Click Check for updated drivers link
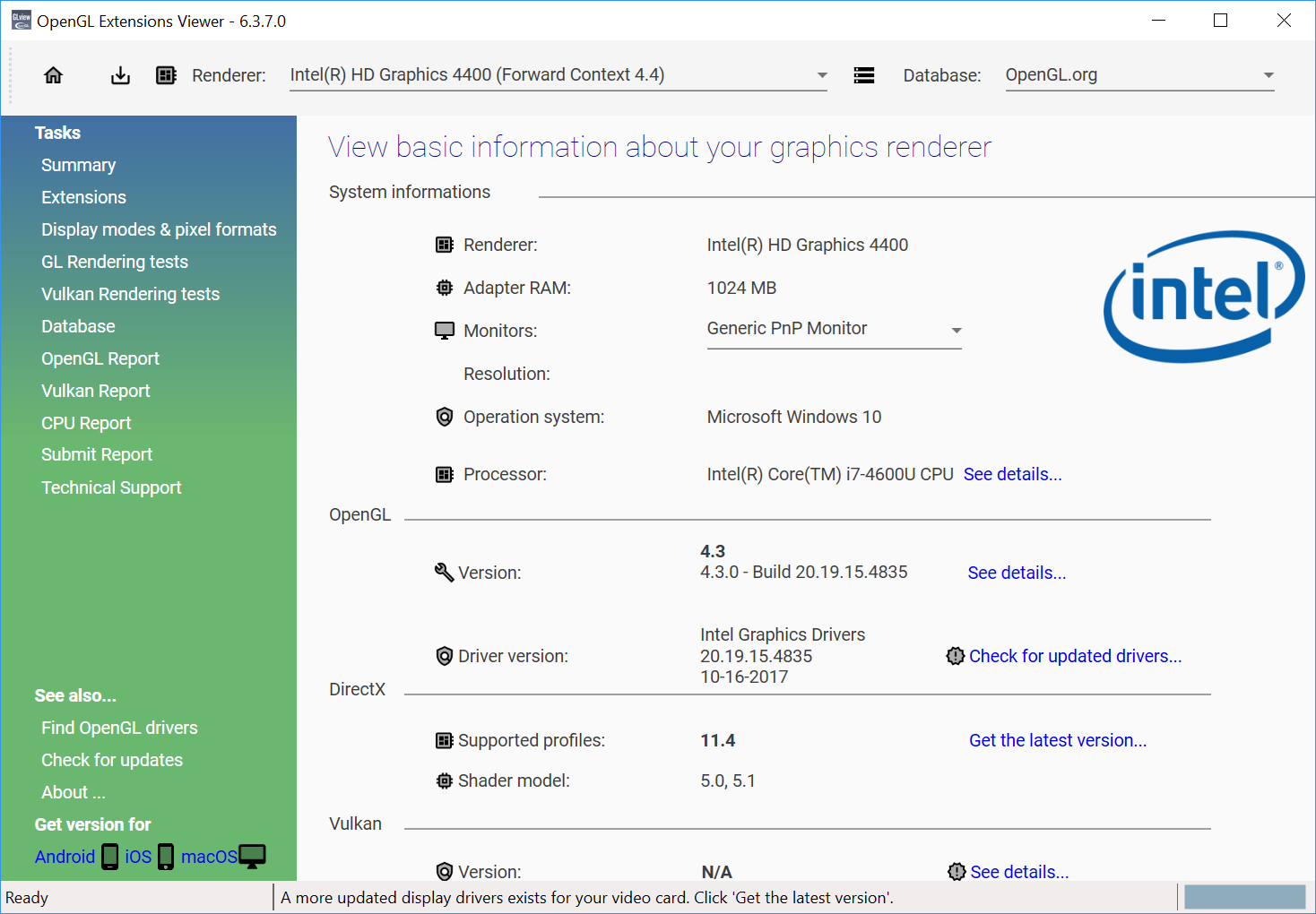The image size is (1316, 914). pyautogui.click(x=1075, y=656)
